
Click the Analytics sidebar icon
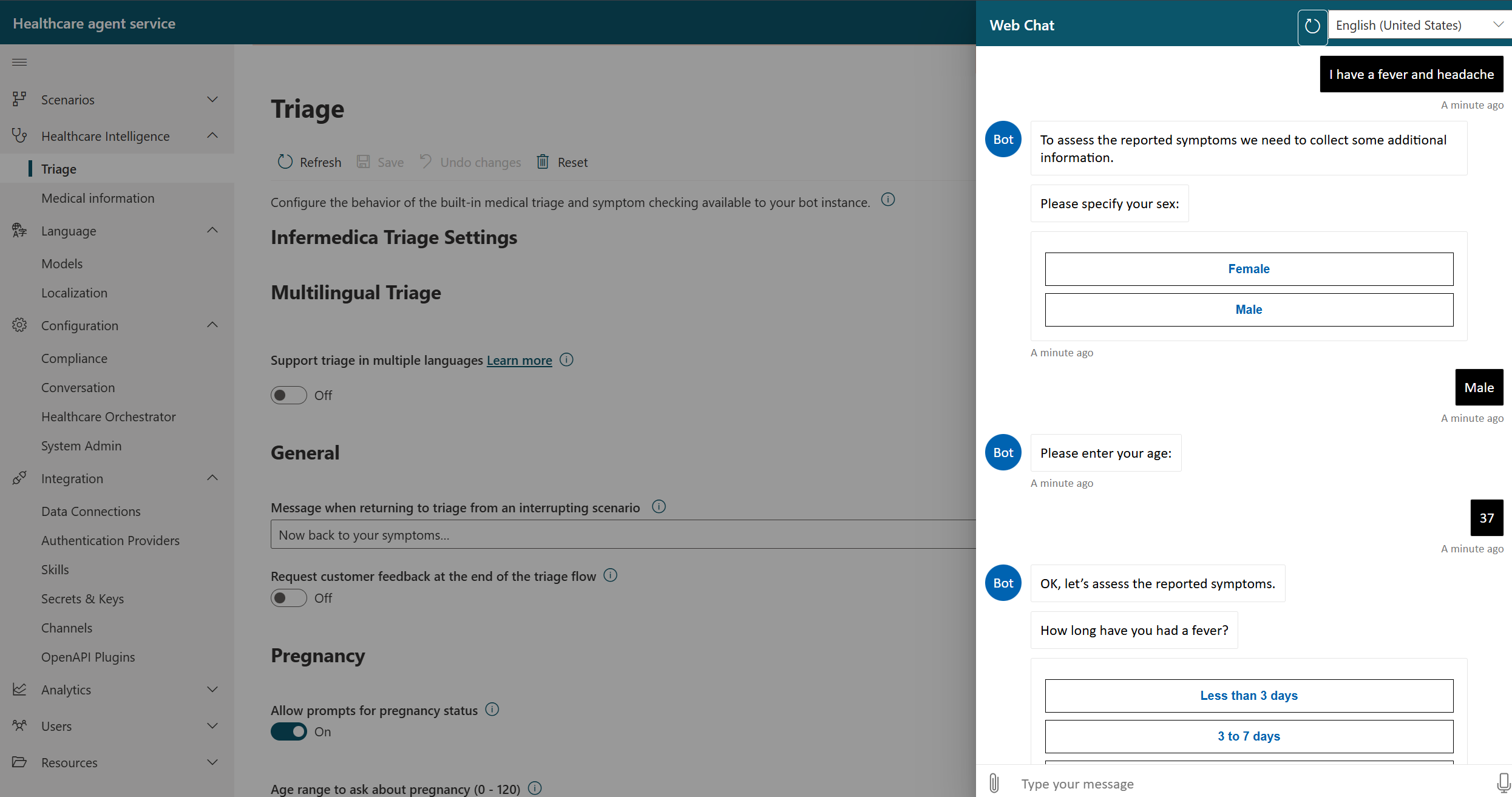(18, 688)
